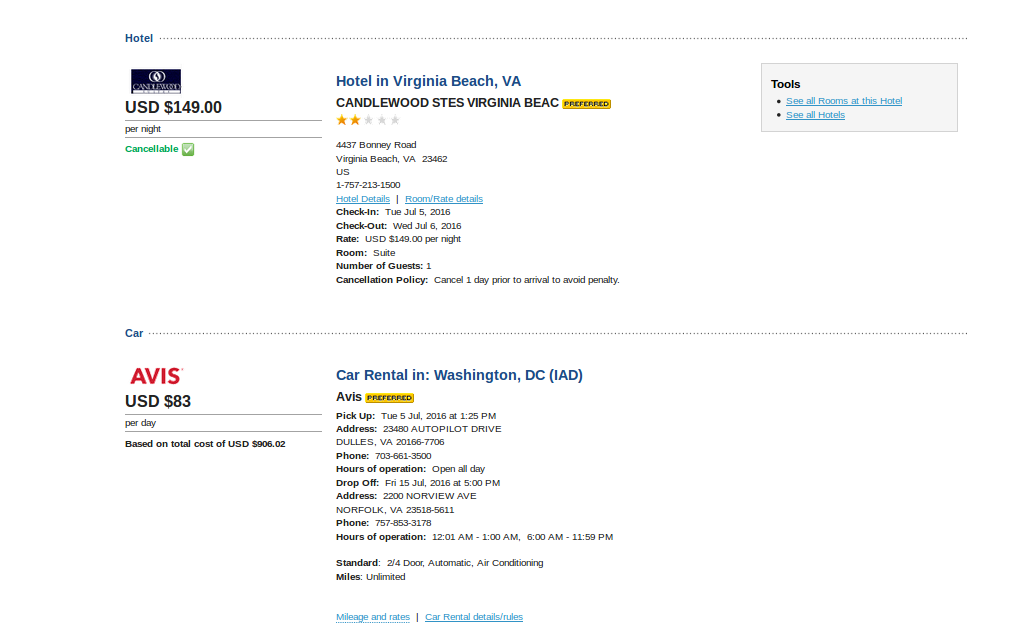
Task: Open Car Rental details/rules link
Action: click(x=474, y=617)
